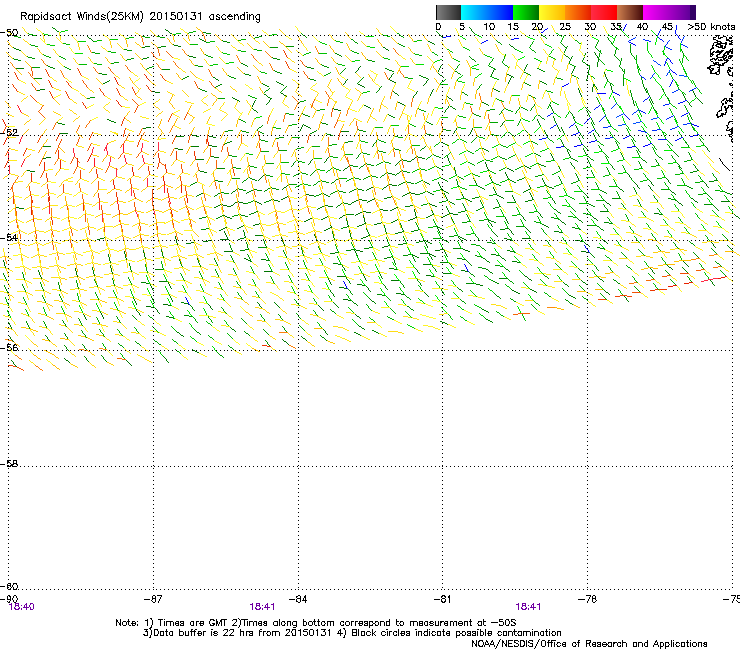This screenshot has width=740, height=650.
Task: Click the longitude label '-81'
Action: click(442, 599)
